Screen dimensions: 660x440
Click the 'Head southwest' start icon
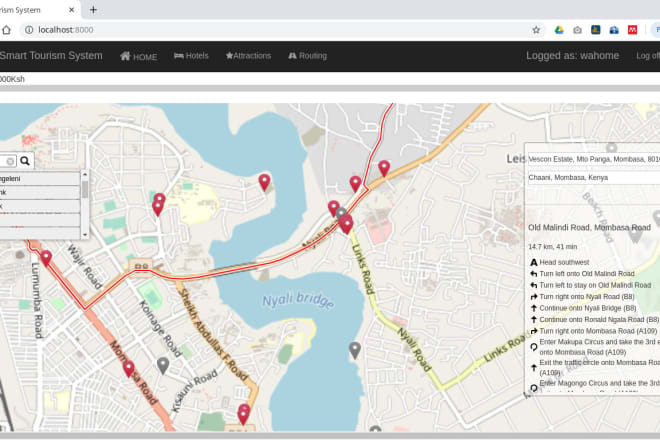pyautogui.click(x=533, y=262)
